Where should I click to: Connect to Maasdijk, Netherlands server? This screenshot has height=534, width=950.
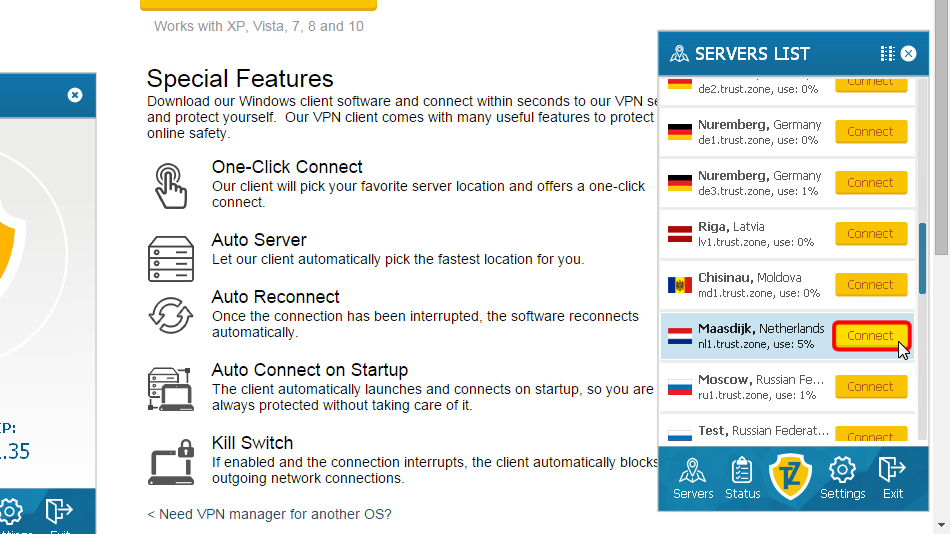point(870,336)
